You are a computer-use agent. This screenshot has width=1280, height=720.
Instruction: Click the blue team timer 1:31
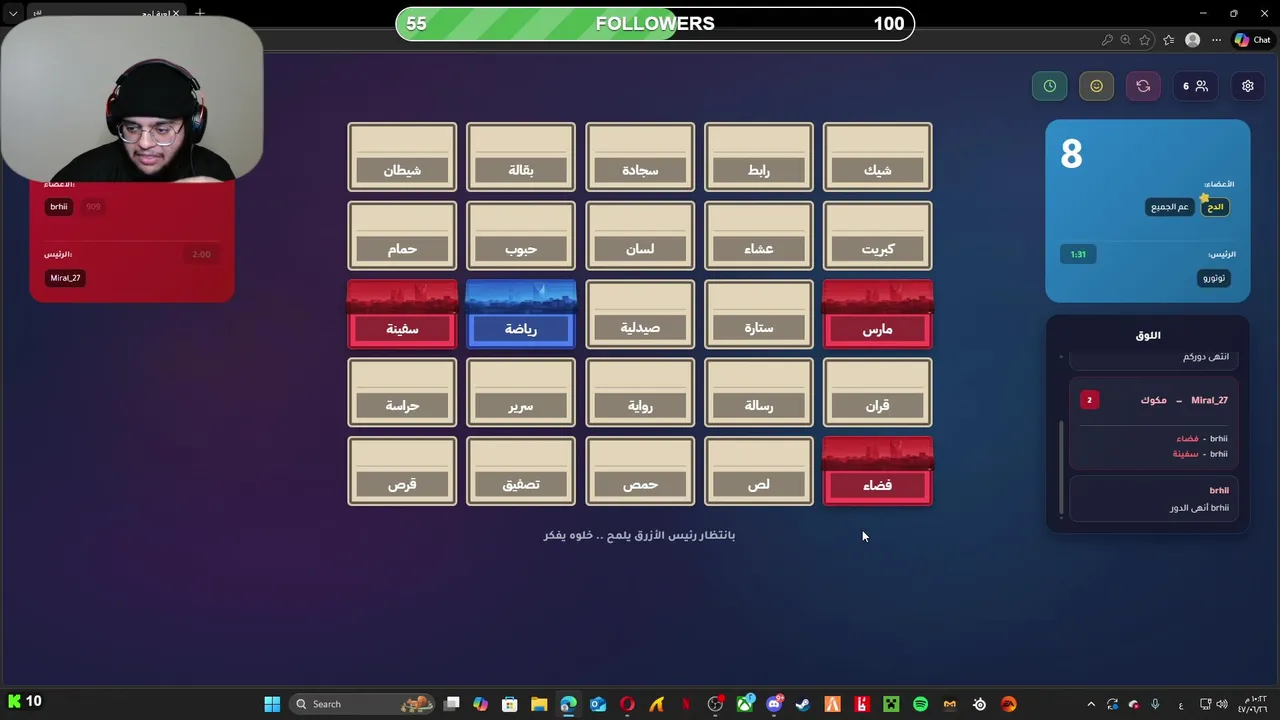[1078, 254]
